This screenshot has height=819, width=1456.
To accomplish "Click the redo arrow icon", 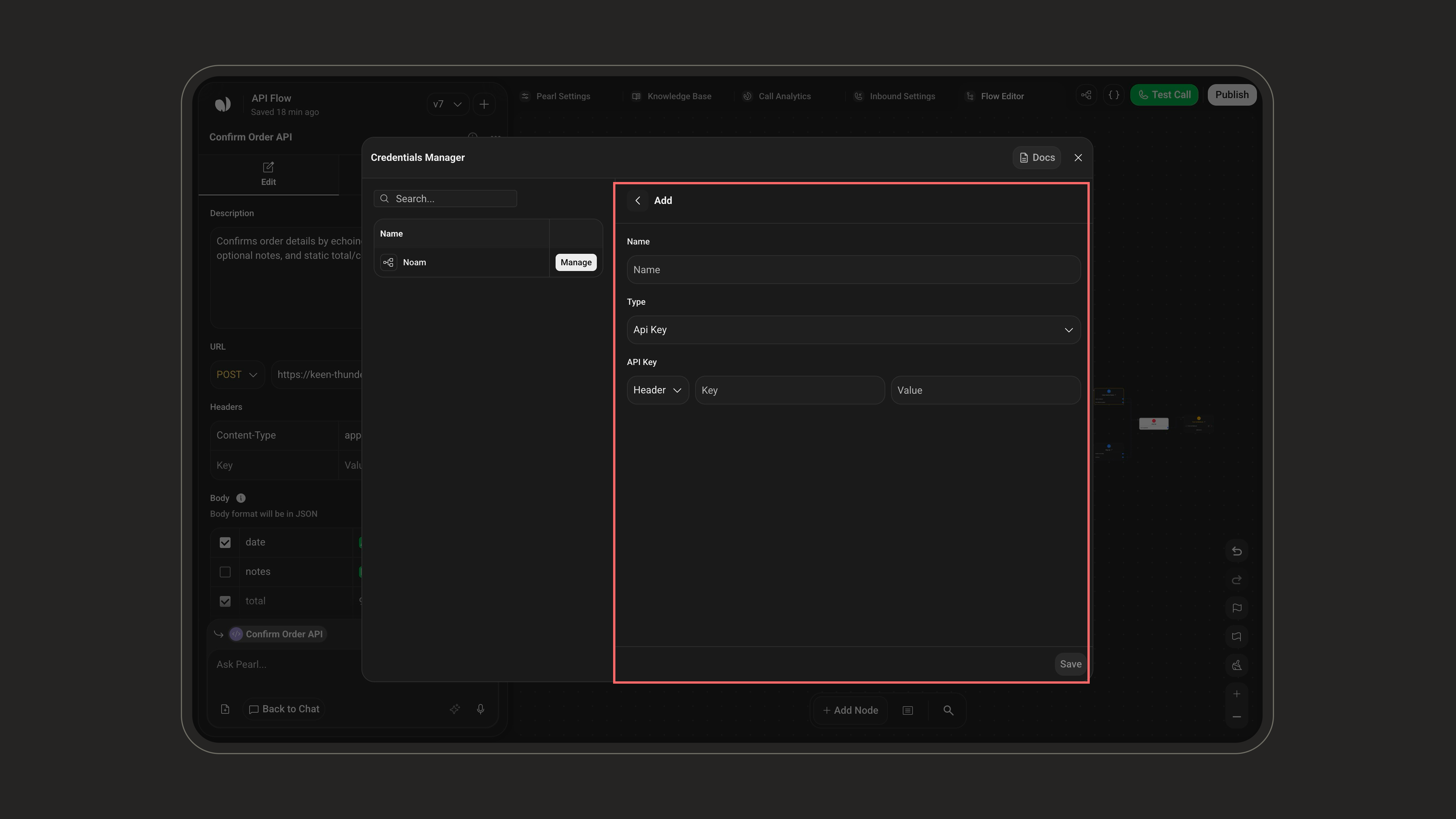I will click(x=1237, y=580).
